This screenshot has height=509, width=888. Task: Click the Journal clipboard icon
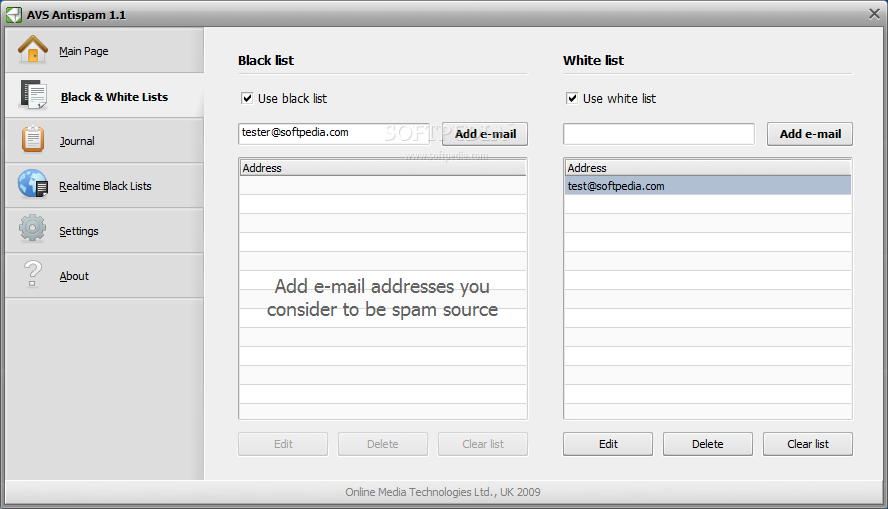[x=33, y=139]
